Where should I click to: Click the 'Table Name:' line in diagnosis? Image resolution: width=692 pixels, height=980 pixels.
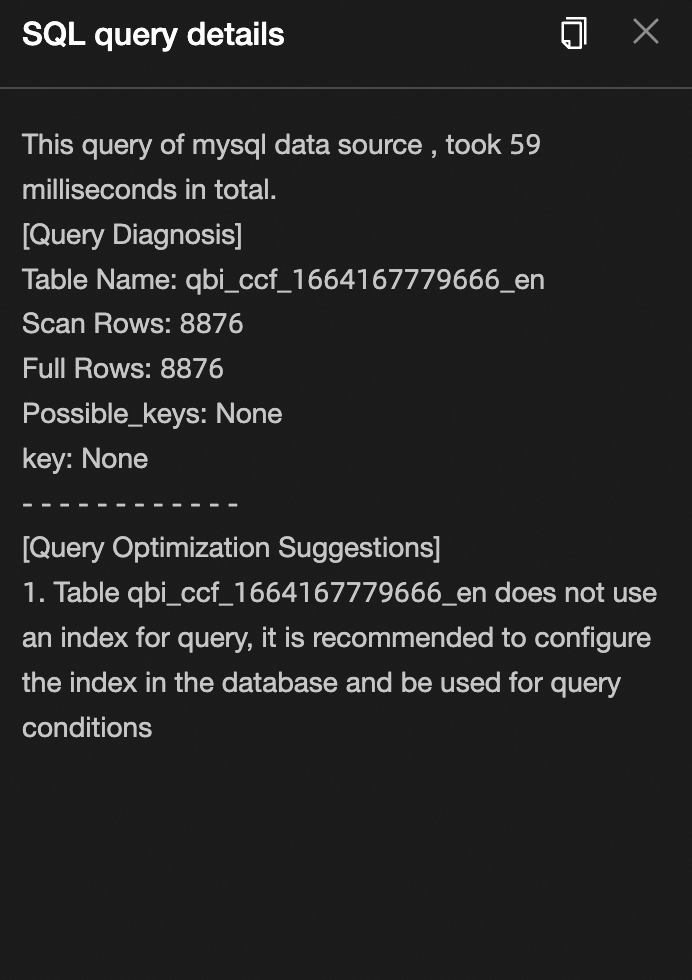click(x=283, y=279)
